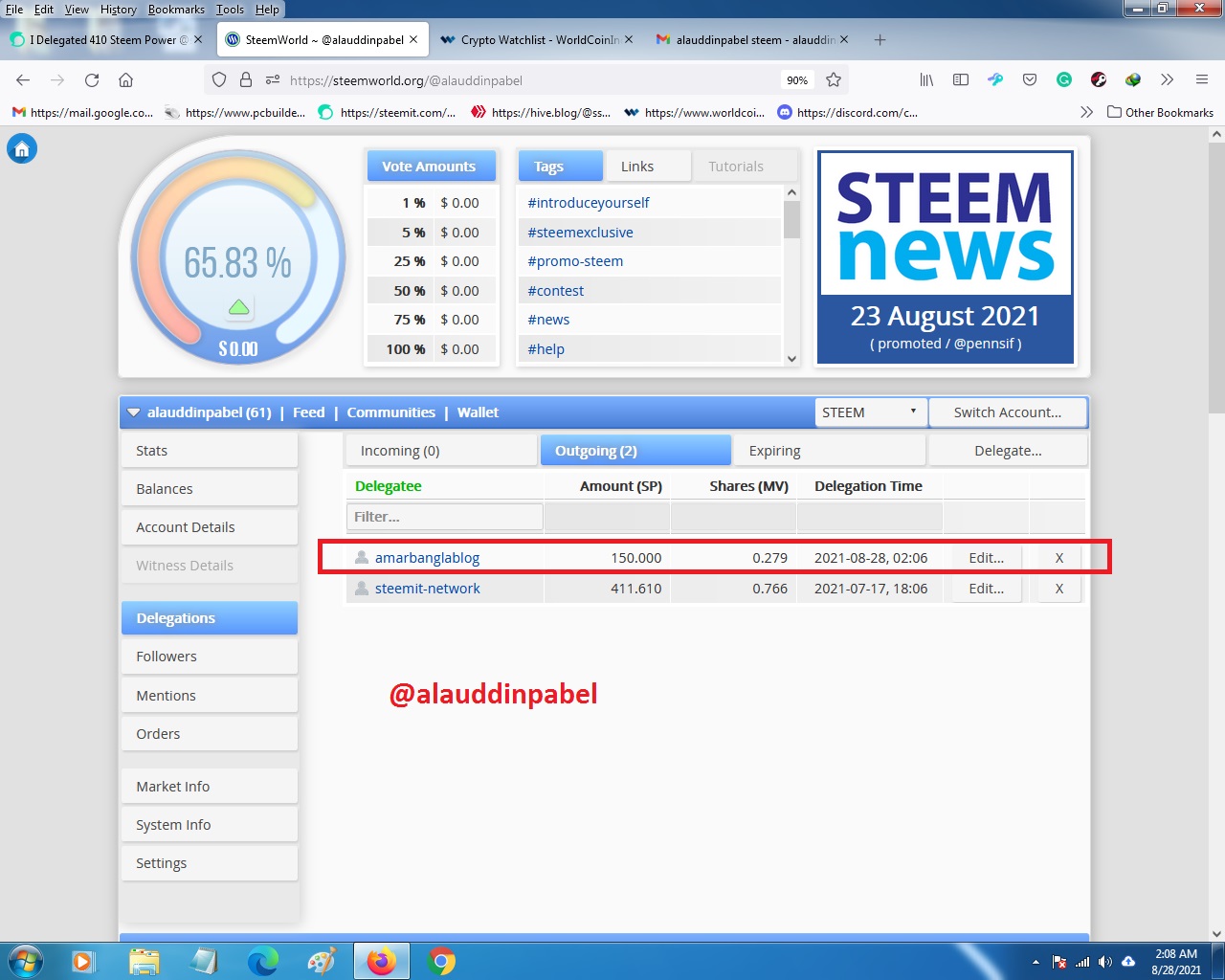The image size is (1225, 980).
Task: Click the Switch Account... button
Action: click(1008, 412)
